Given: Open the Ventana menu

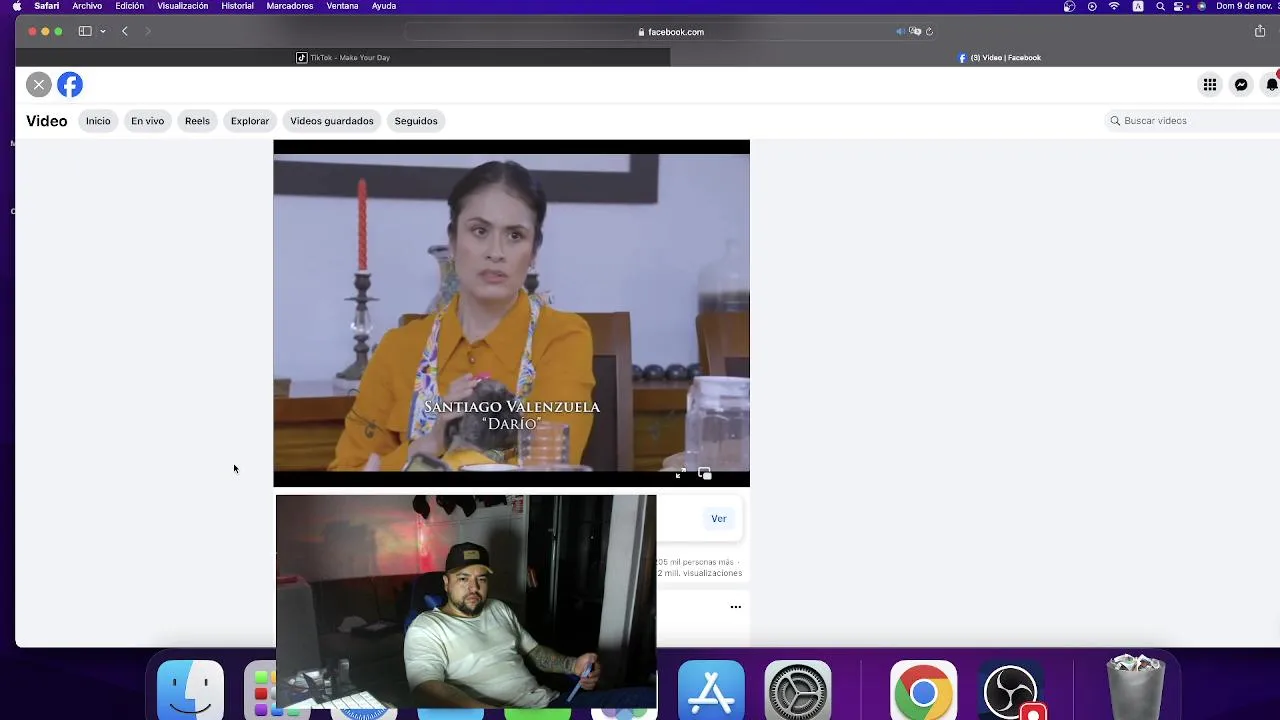Looking at the screenshot, I should point(342,6).
